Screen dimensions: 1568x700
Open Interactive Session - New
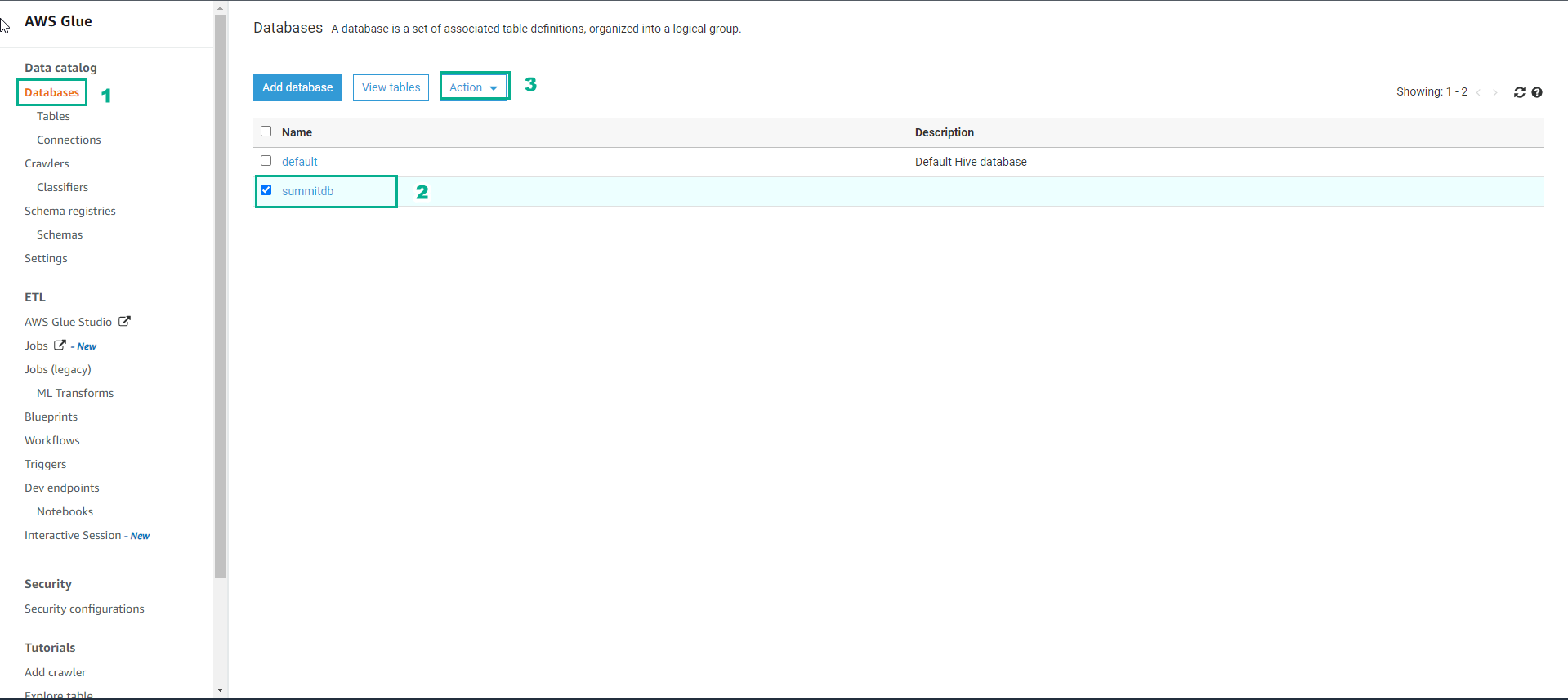(x=87, y=535)
